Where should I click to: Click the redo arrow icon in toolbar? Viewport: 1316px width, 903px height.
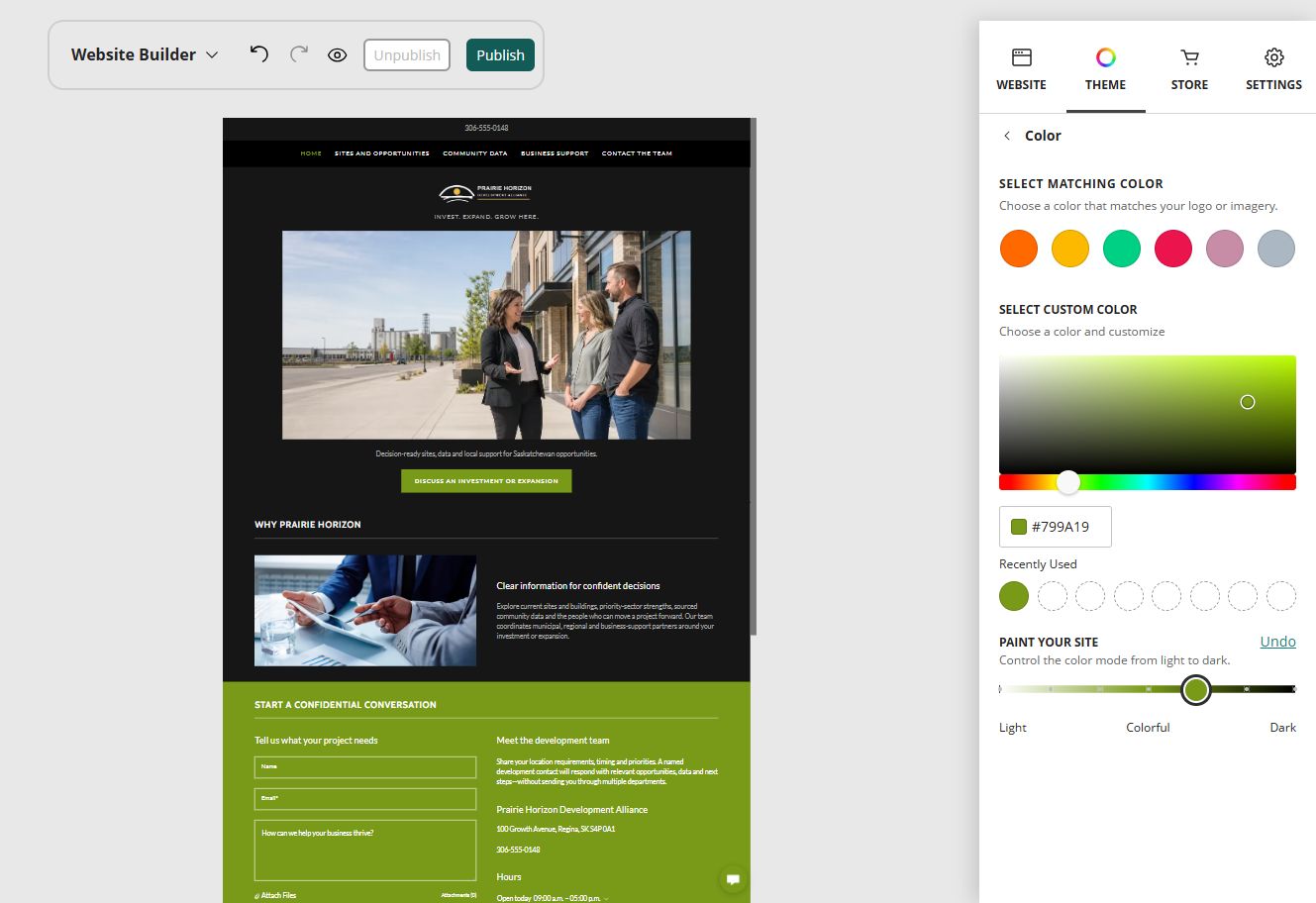(x=299, y=54)
